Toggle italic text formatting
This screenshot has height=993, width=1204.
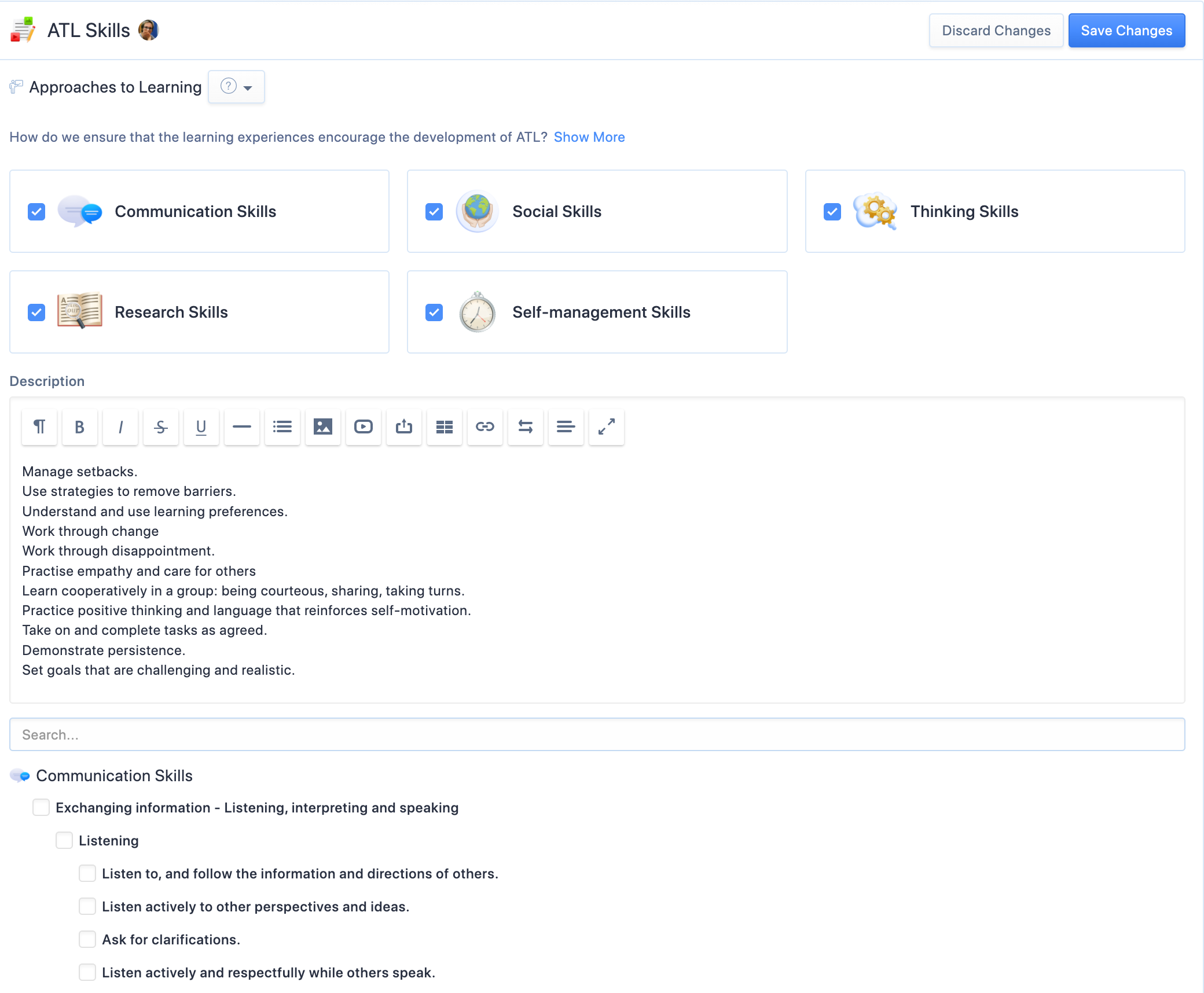120,427
